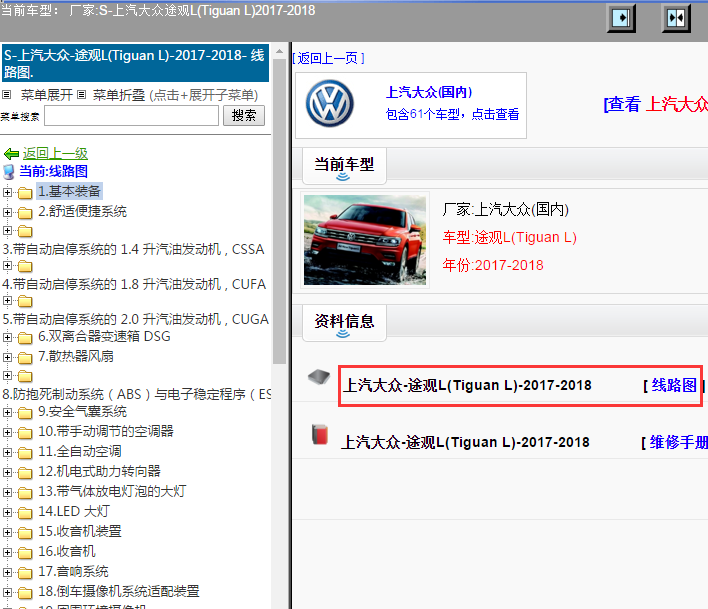Select the 13.带气体放电灯泡的大灯 item
708x609 pixels.
(x=112, y=492)
